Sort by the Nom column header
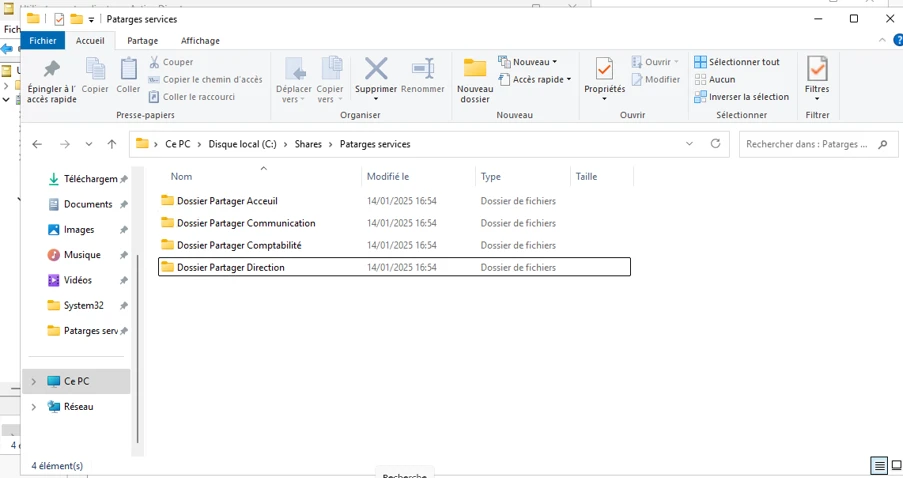The height and width of the screenshot is (478, 903). click(181, 177)
